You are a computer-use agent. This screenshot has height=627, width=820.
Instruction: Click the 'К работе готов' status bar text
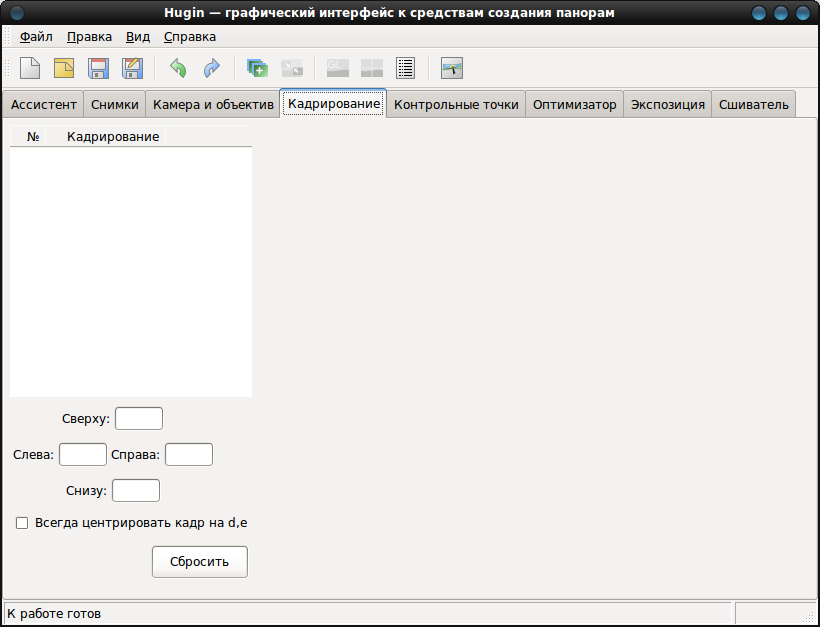[54, 613]
